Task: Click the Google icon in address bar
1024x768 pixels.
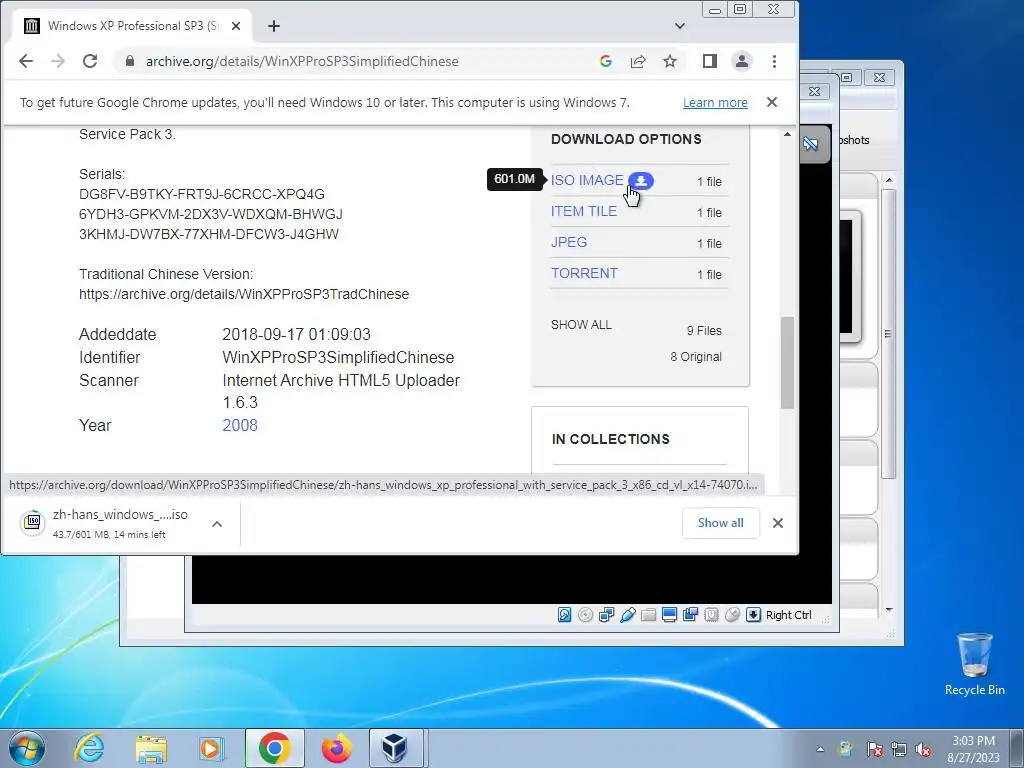Action: (605, 61)
